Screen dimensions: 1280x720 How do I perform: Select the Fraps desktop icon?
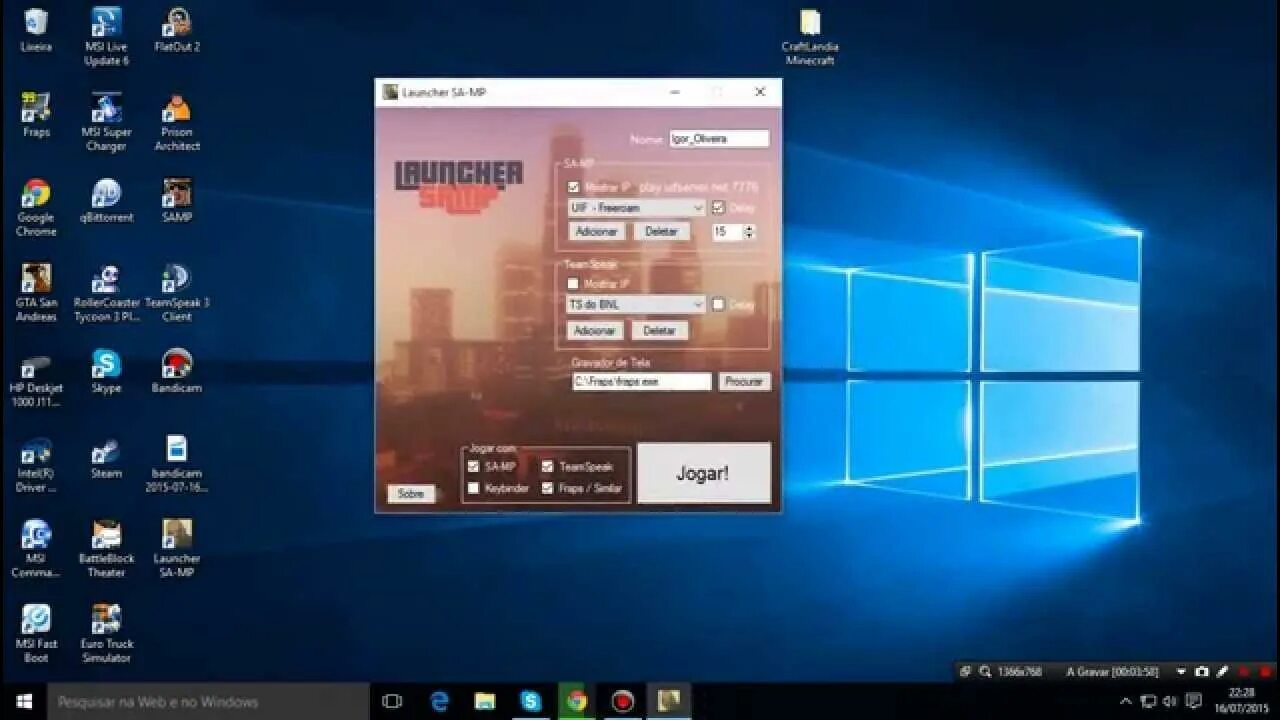(x=36, y=116)
